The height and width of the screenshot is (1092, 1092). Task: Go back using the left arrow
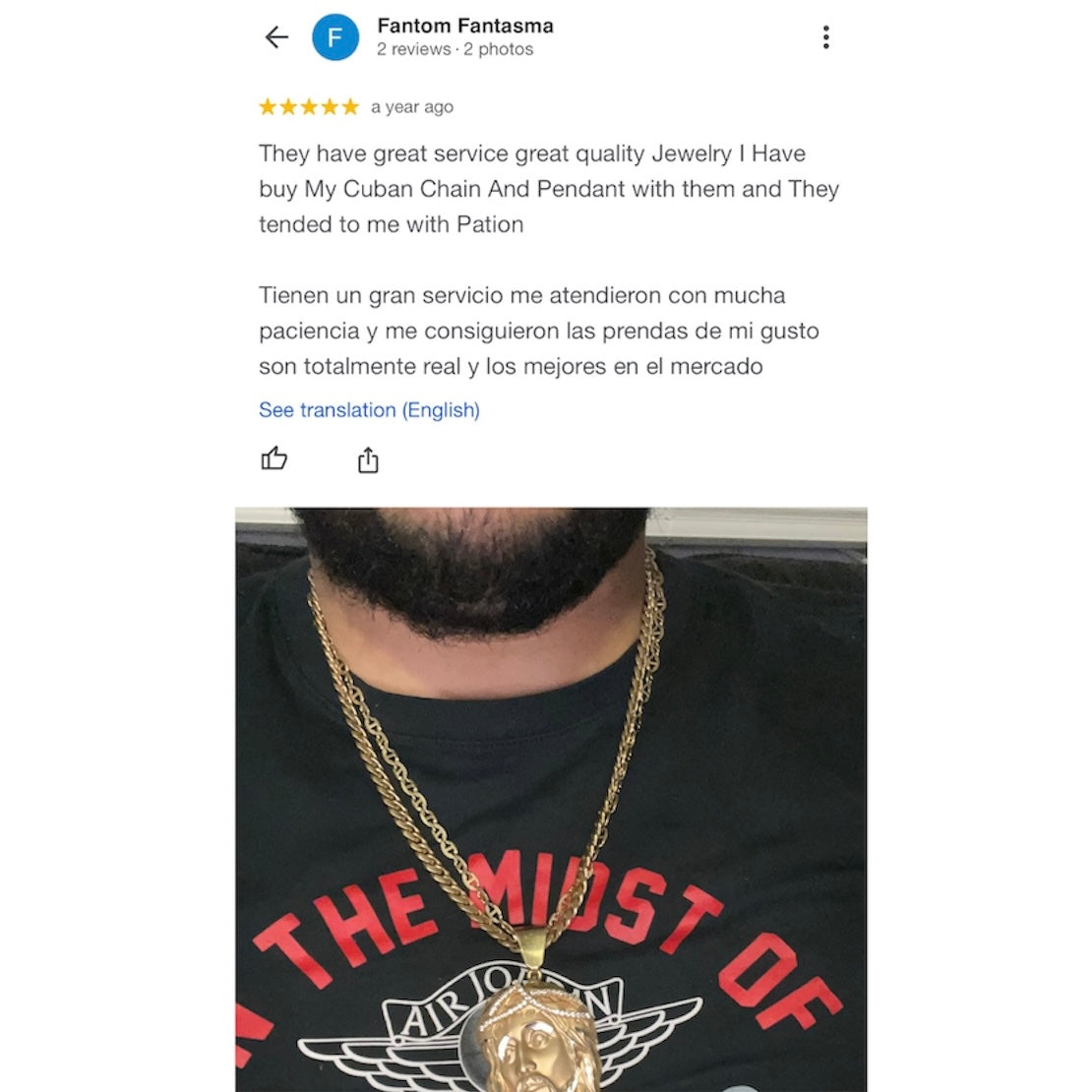276,37
